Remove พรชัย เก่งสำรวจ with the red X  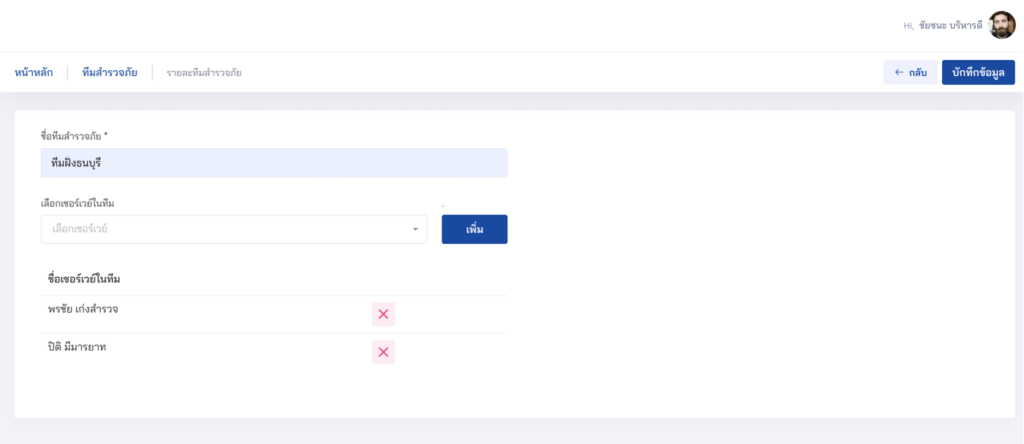pyautogui.click(x=383, y=314)
